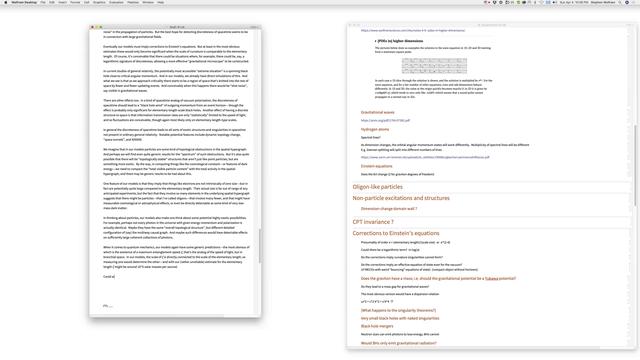
Task: Open the wolframscience.com link at top of notebook
Action: [413, 30]
